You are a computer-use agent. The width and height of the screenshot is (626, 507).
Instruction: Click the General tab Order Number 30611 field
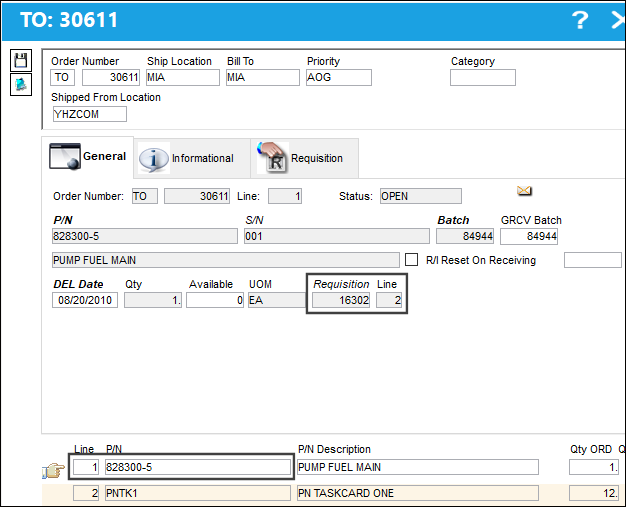click(197, 196)
